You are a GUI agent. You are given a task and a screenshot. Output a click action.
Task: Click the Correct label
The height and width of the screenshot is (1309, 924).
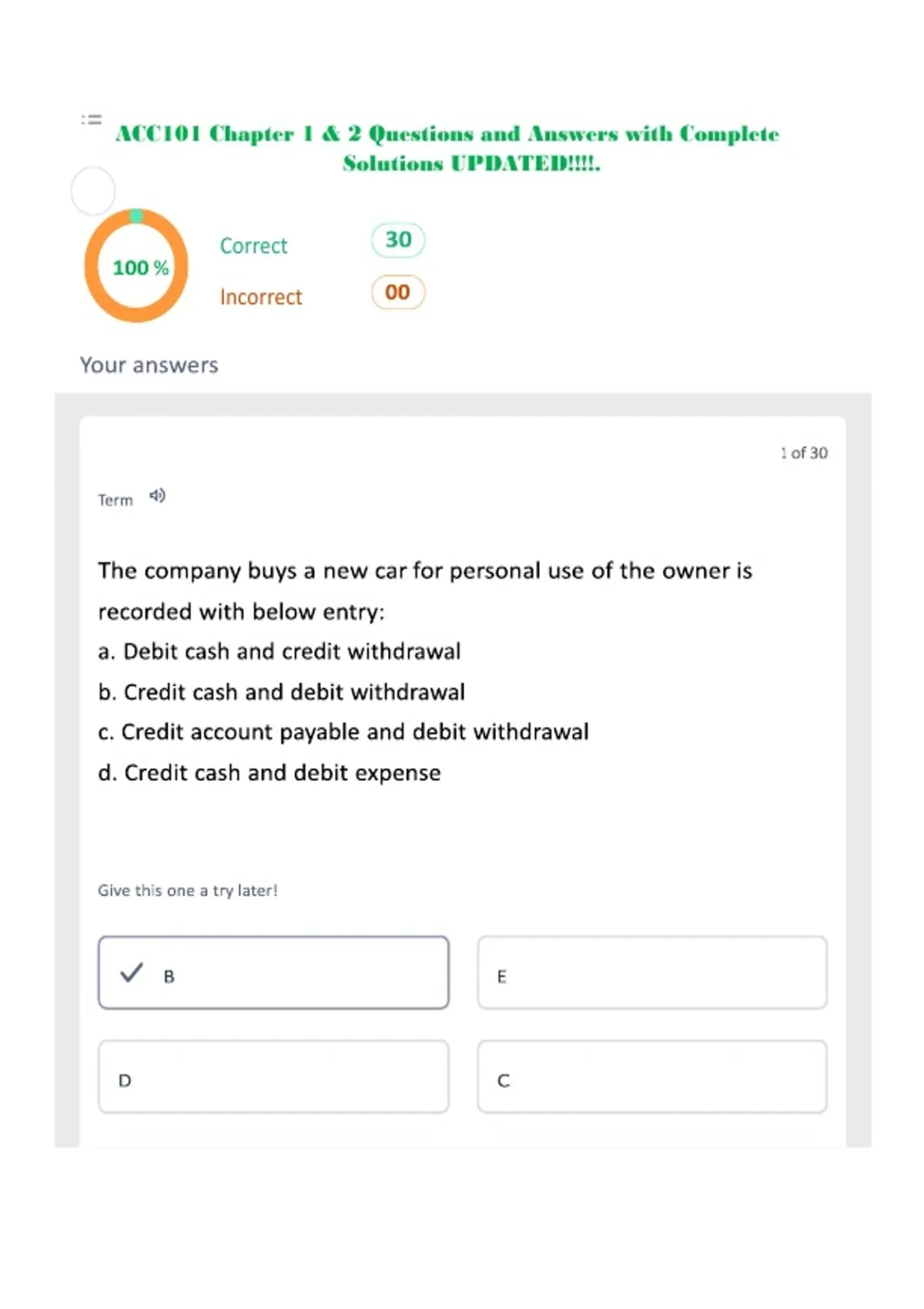point(253,246)
